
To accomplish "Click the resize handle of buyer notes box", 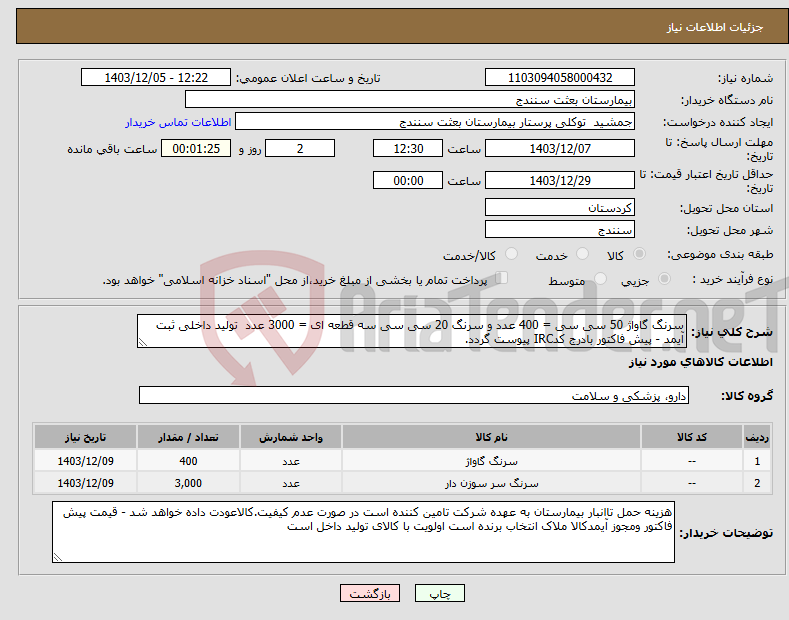I will click(58, 557).
